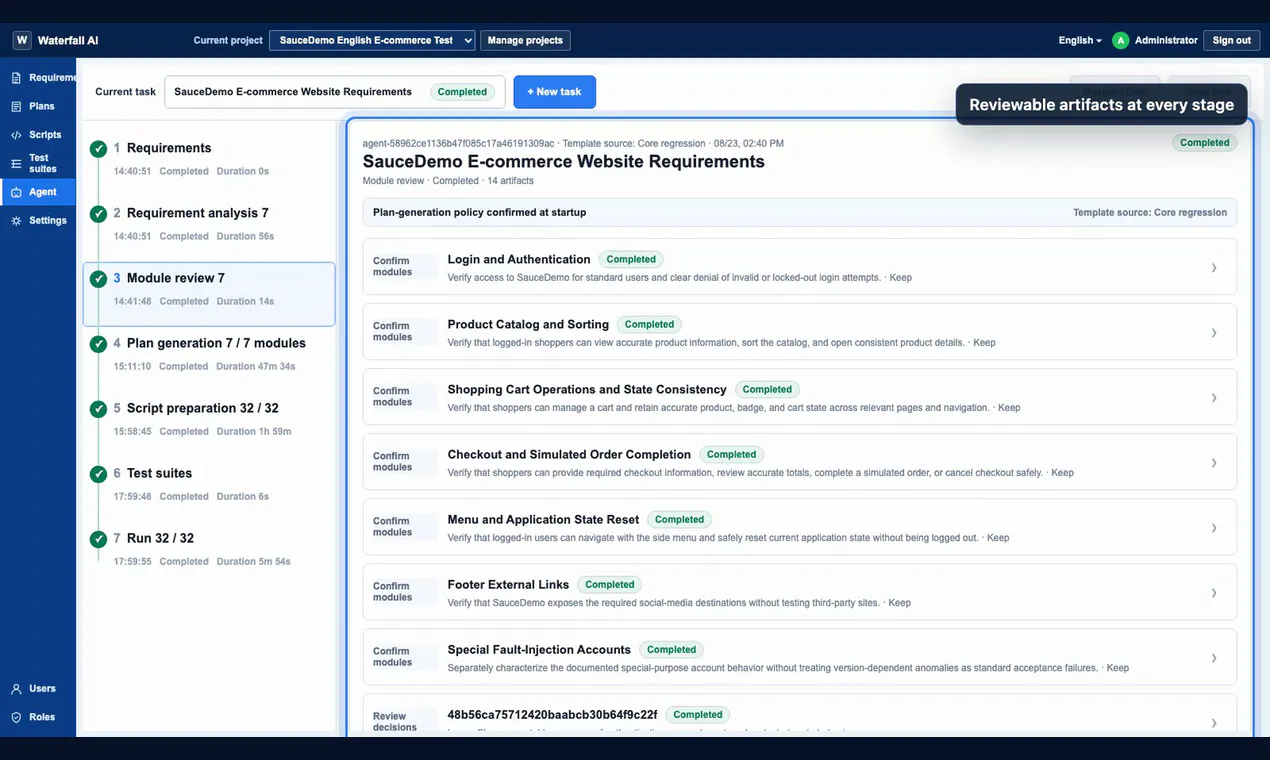Expand Special Fault-Injection Accounts chevron
The height and width of the screenshot is (760, 1270).
[1214, 658]
